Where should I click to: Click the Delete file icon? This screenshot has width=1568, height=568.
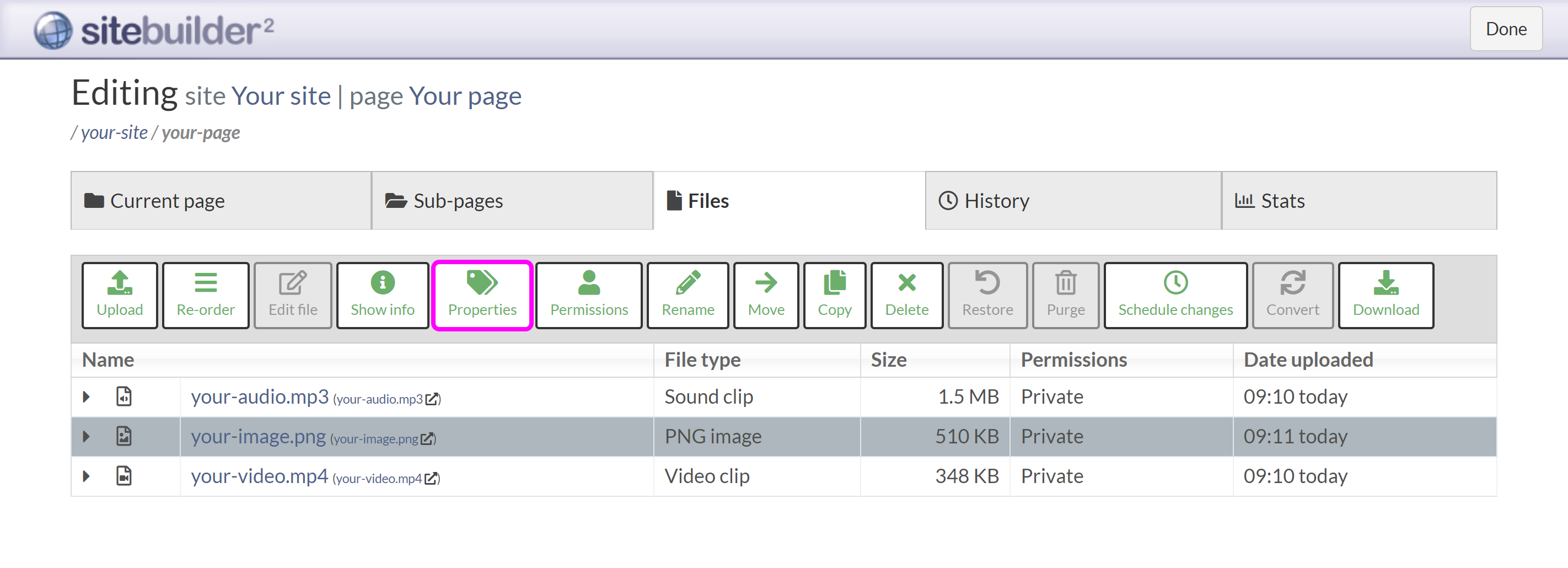(906, 294)
